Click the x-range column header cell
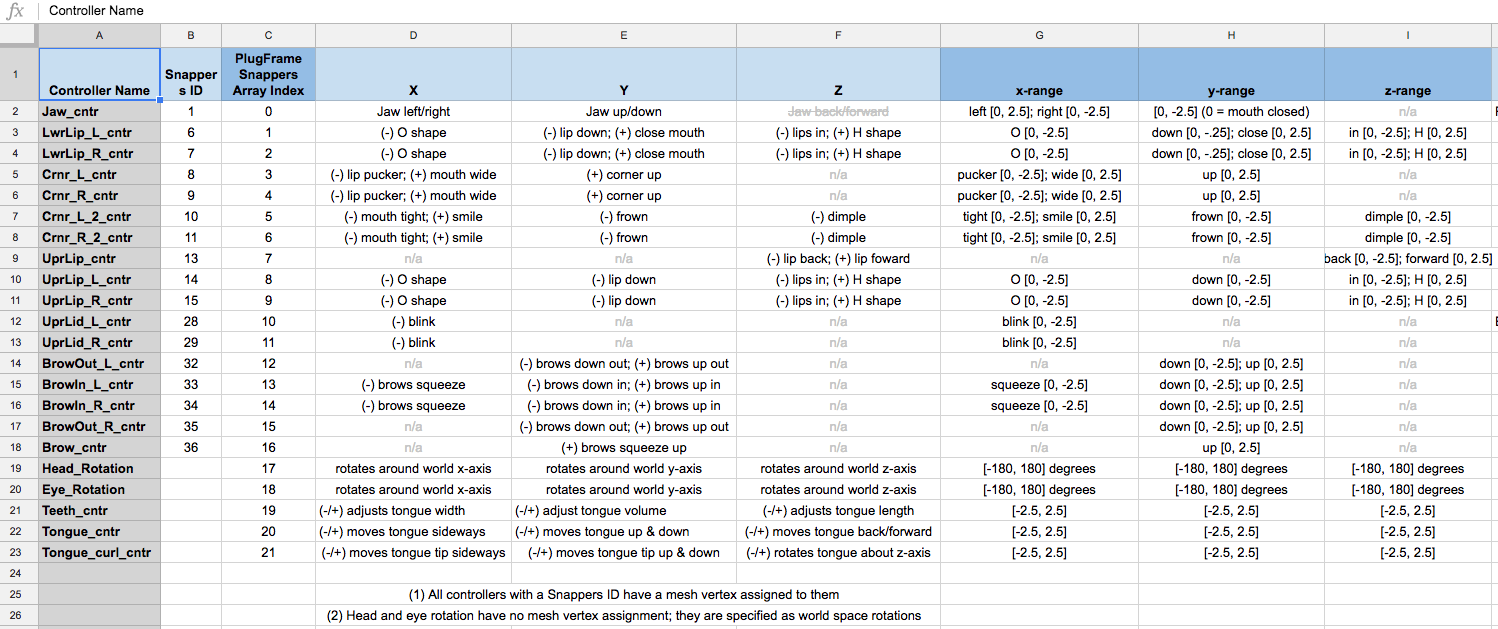The height and width of the screenshot is (629, 1498). click(1039, 74)
